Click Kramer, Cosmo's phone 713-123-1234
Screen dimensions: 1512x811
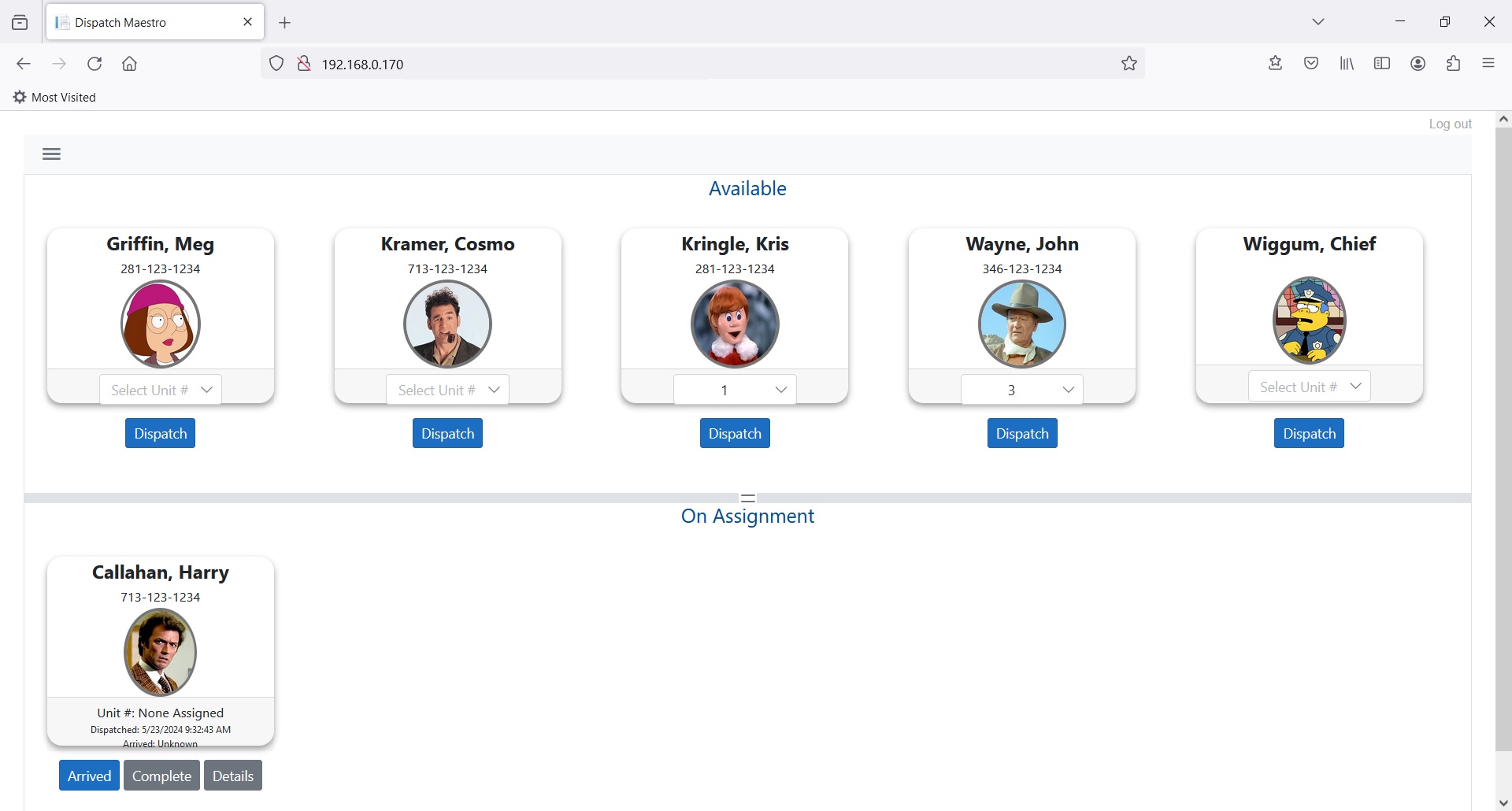click(x=447, y=269)
